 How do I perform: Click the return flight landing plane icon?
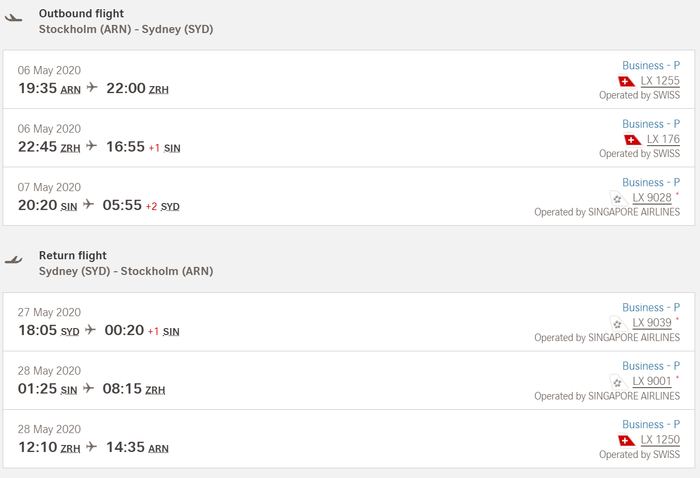(x=13, y=260)
